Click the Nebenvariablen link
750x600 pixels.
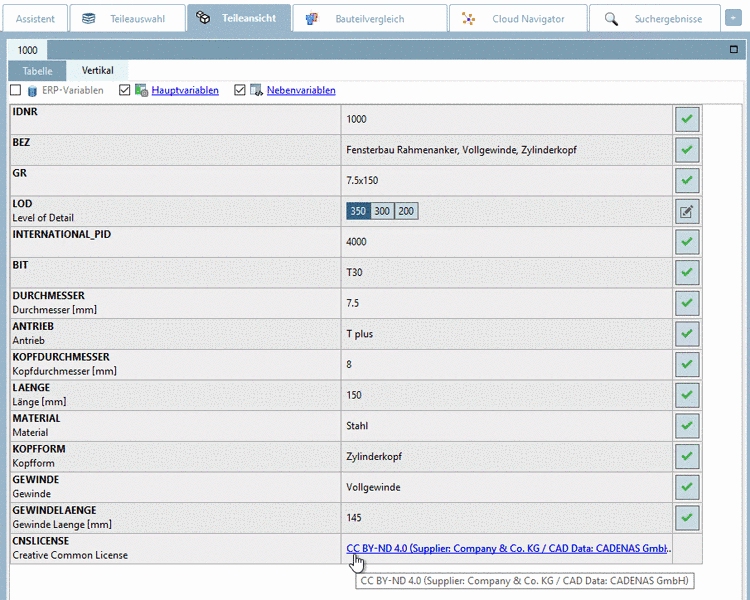pyautogui.click(x=301, y=90)
